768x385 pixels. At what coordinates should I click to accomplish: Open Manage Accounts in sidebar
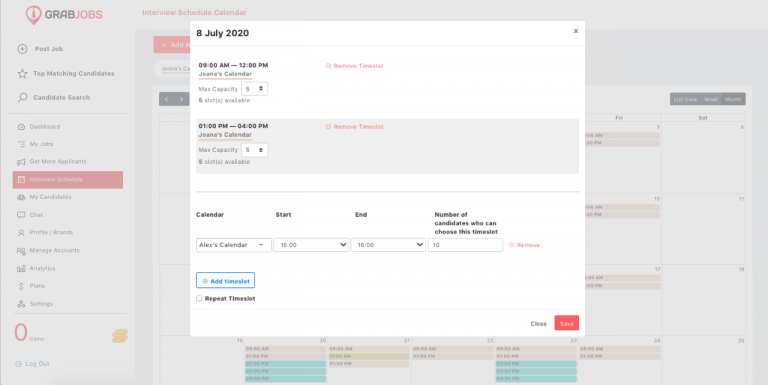coord(54,250)
